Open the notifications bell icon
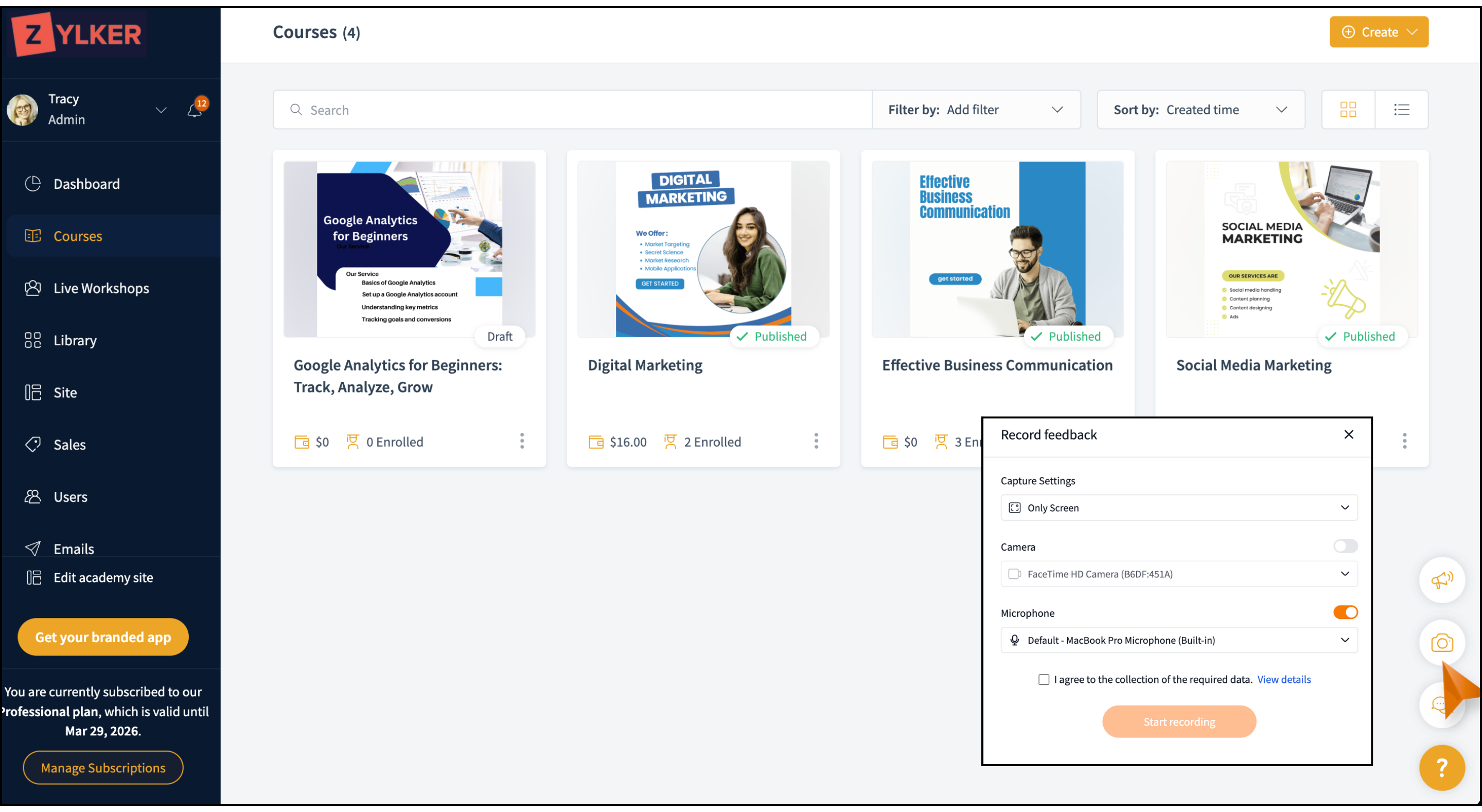 click(195, 110)
